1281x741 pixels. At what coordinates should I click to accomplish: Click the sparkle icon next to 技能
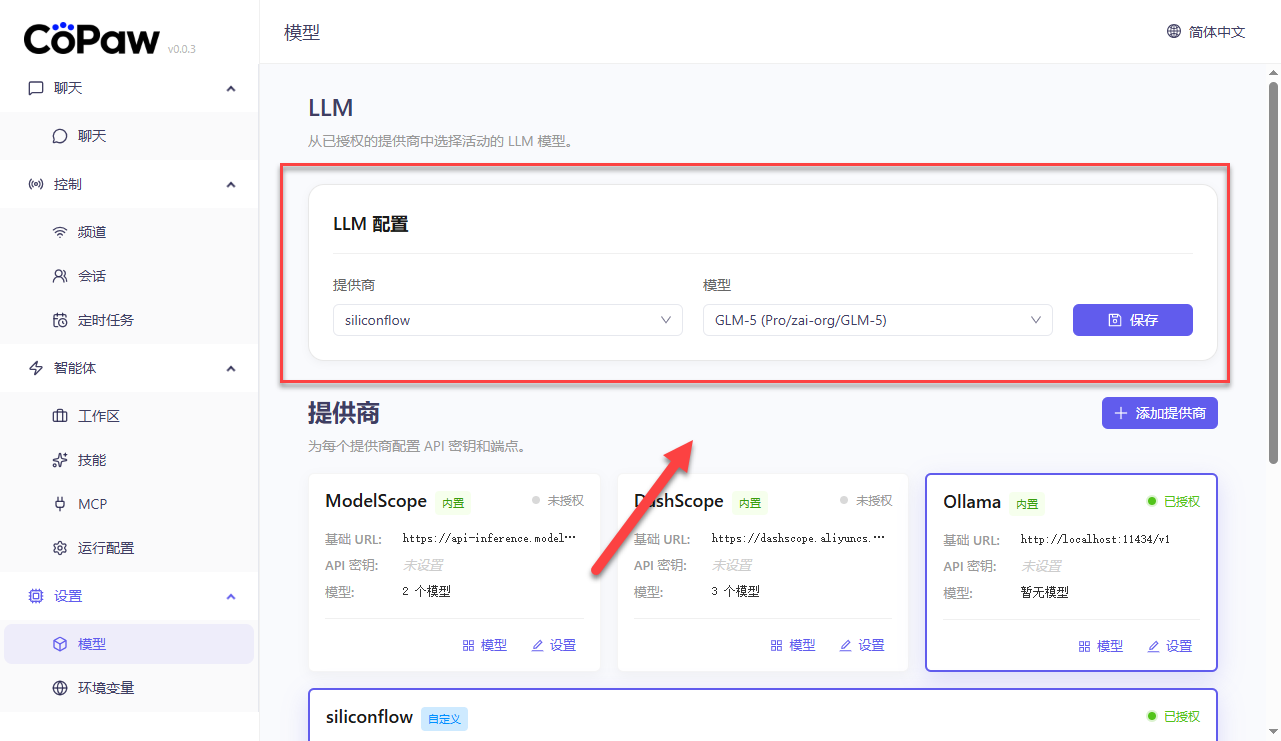click(x=60, y=460)
